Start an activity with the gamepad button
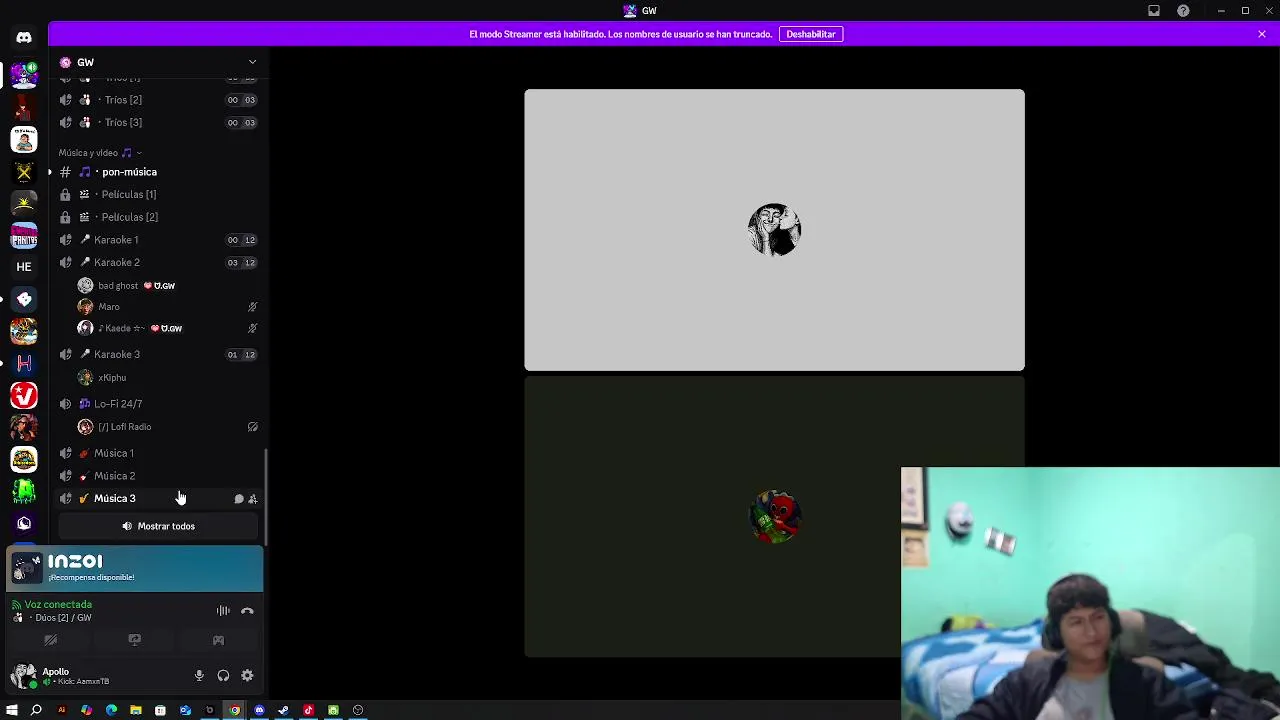The image size is (1280, 720). [x=218, y=640]
